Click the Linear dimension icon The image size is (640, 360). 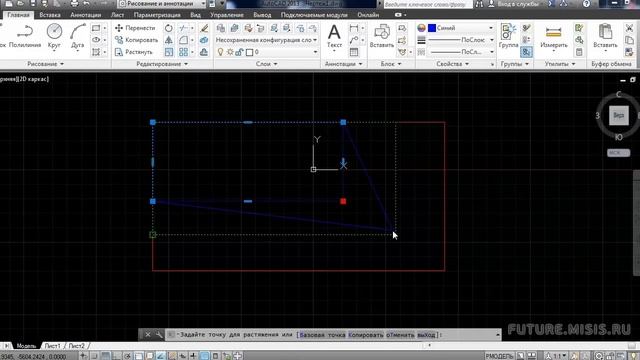tap(354, 28)
